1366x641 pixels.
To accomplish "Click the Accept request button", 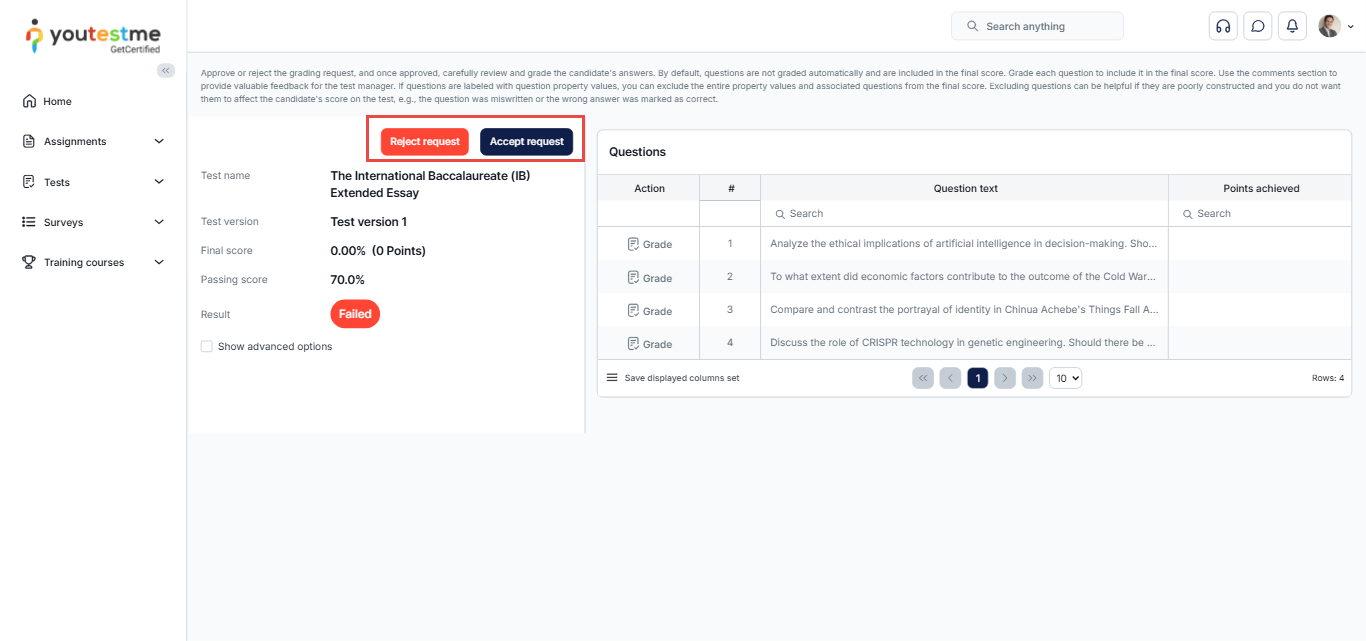I will pyautogui.click(x=526, y=142).
